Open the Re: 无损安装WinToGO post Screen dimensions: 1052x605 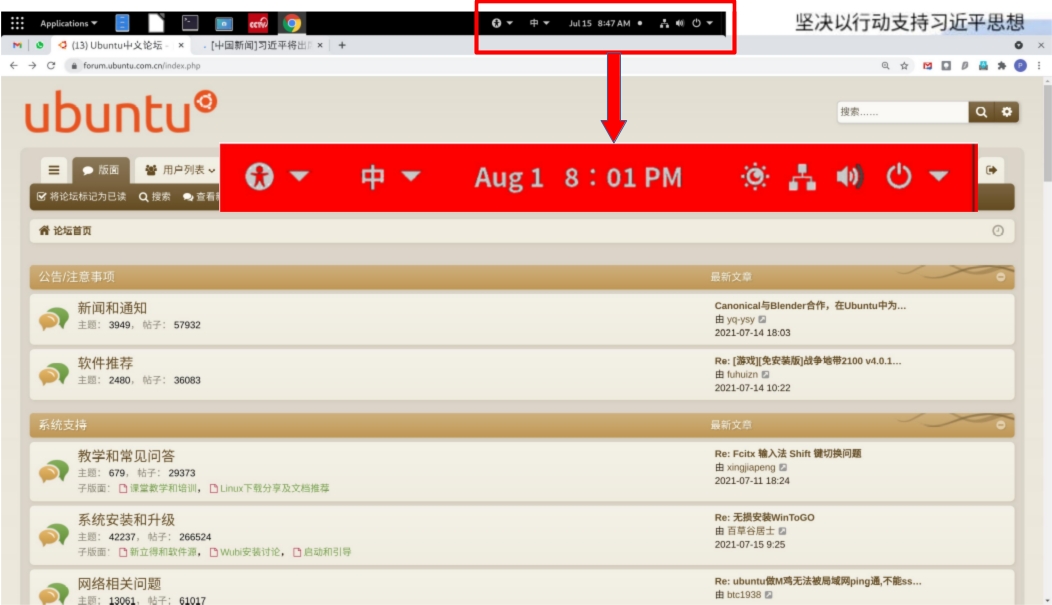pos(764,518)
